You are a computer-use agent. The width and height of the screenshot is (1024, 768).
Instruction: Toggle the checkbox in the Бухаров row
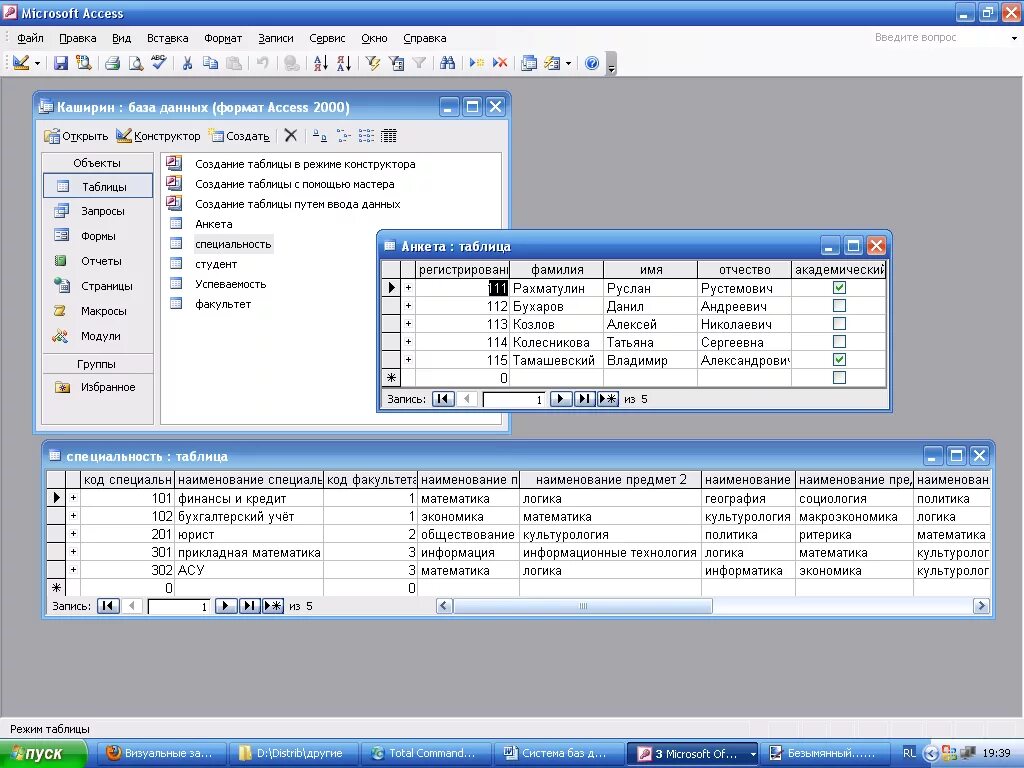(840, 306)
